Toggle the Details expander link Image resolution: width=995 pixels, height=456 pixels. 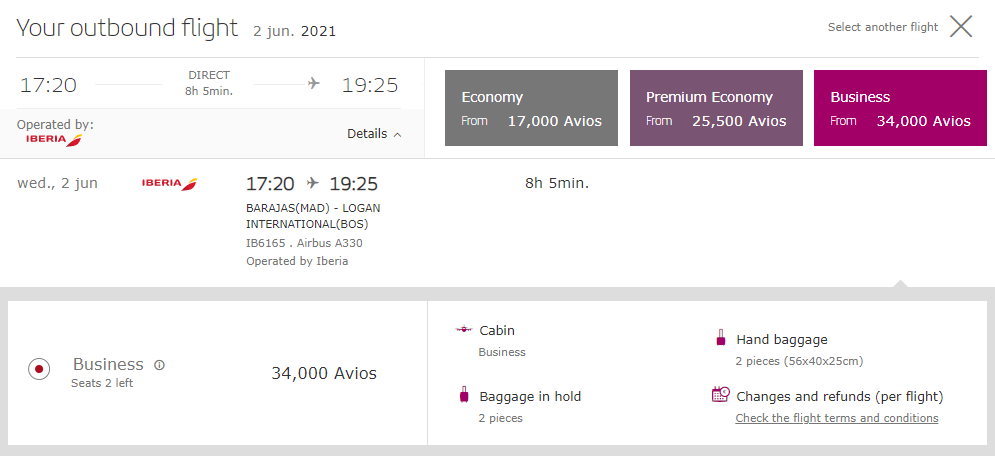(374, 134)
